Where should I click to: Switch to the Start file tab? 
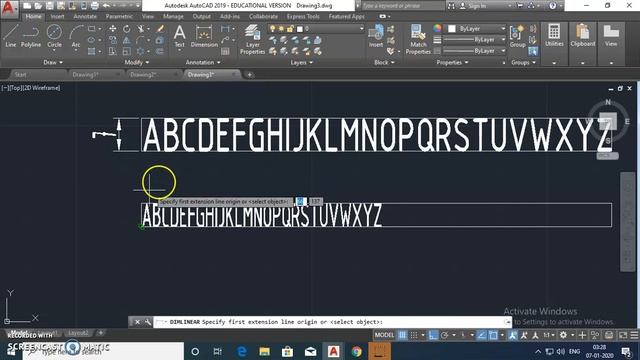20,75
